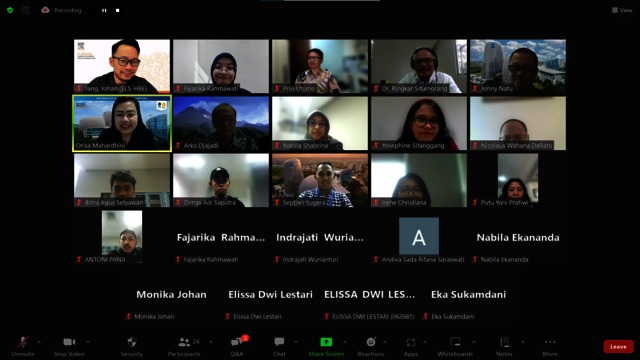Click the red Leave button

tap(618, 347)
